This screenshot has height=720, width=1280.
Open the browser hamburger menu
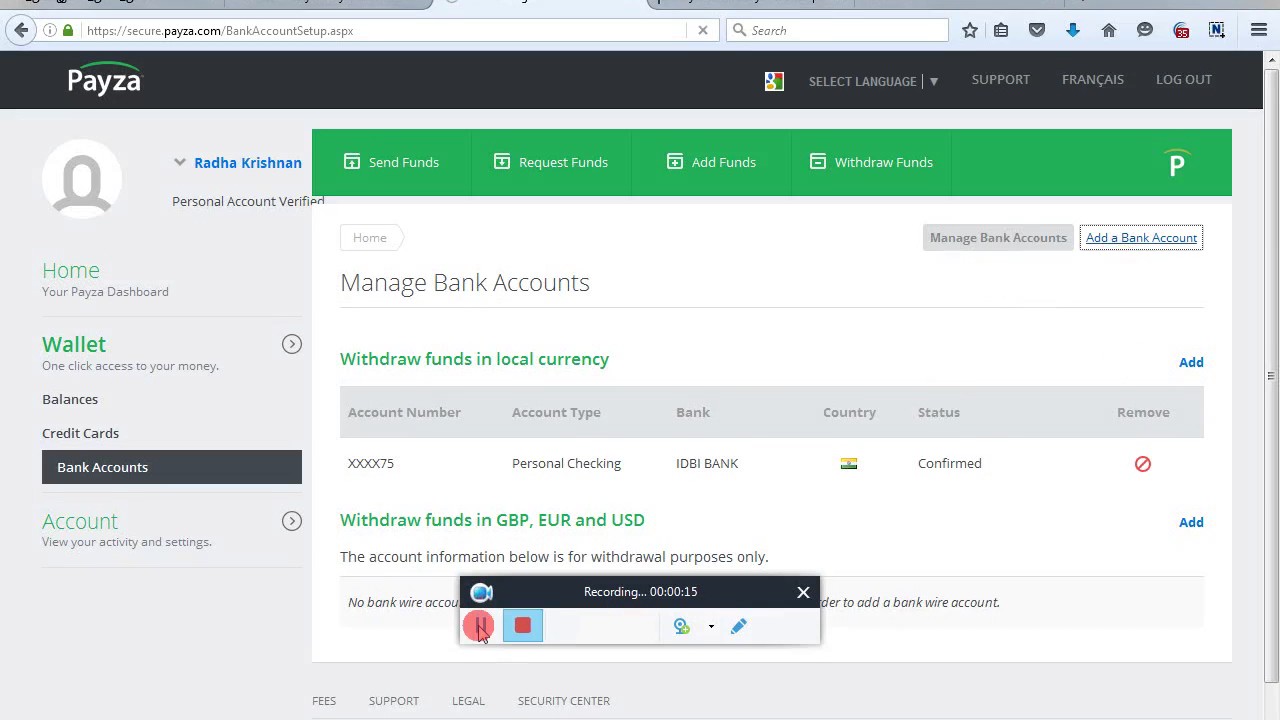[1259, 30]
